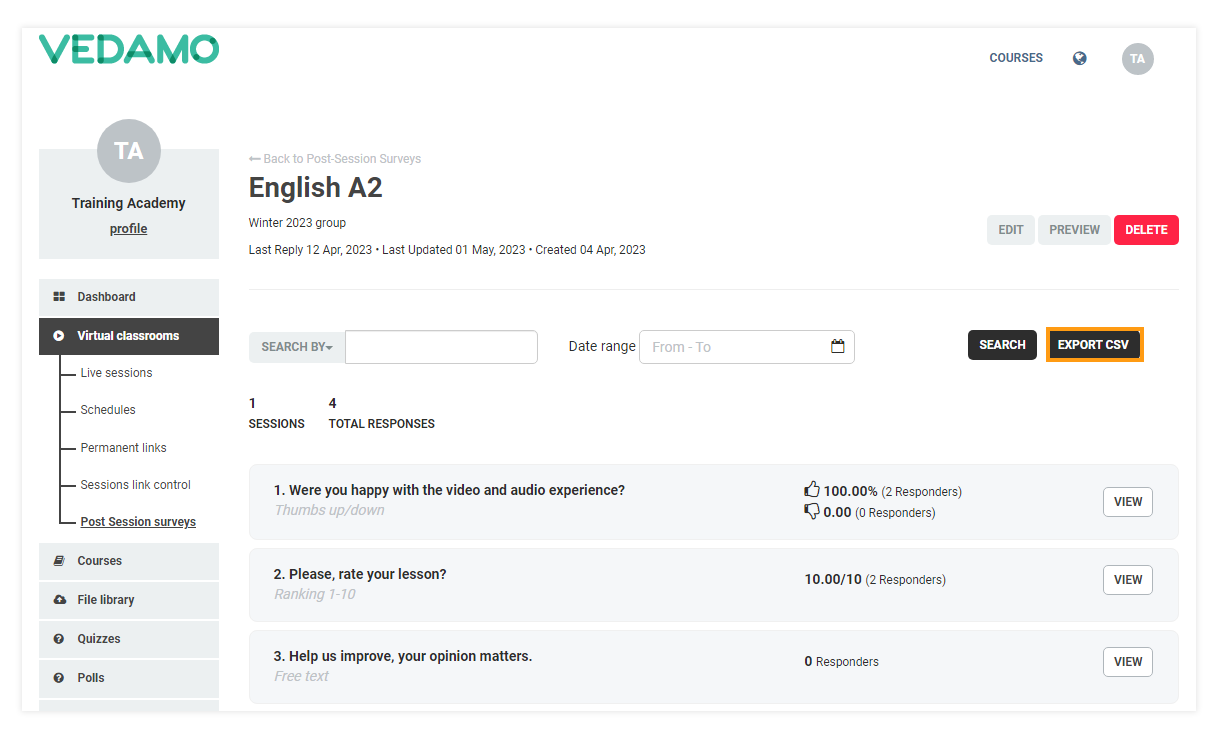Click the VEDAMO logo
The height and width of the screenshot is (739, 1218).
tap(129, 50)
